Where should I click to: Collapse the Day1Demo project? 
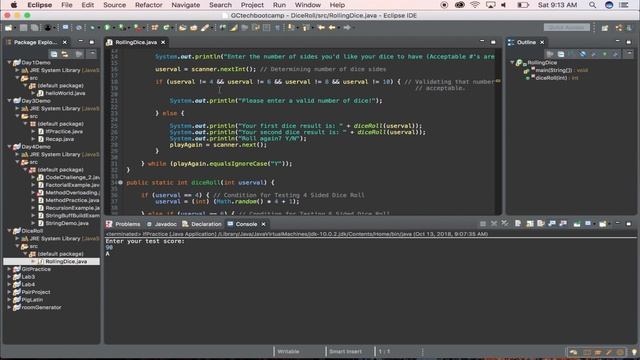pyautogui.click(x=9, y=62)
